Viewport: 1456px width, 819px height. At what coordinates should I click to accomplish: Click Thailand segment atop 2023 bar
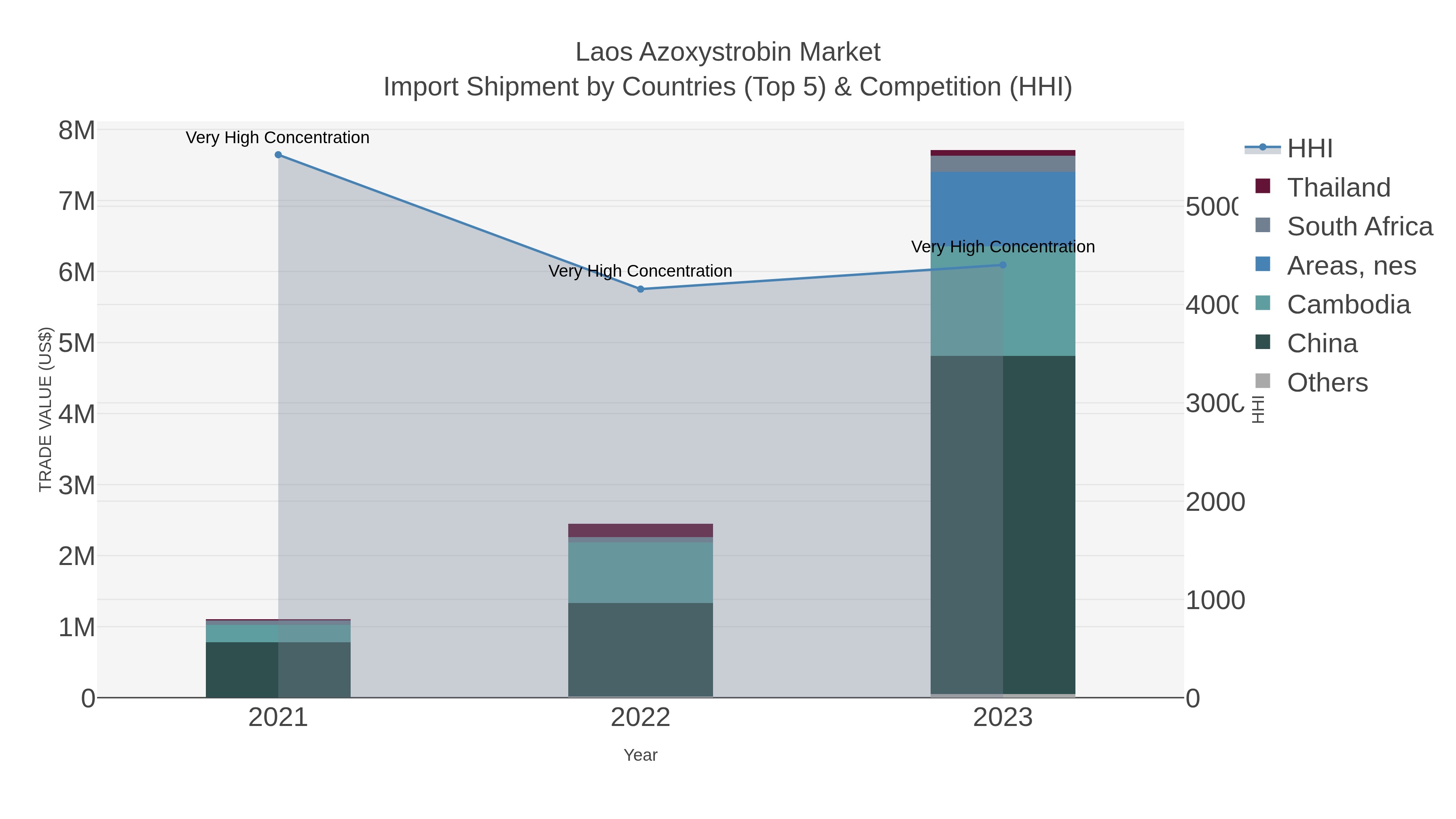tap(1003, 153)
